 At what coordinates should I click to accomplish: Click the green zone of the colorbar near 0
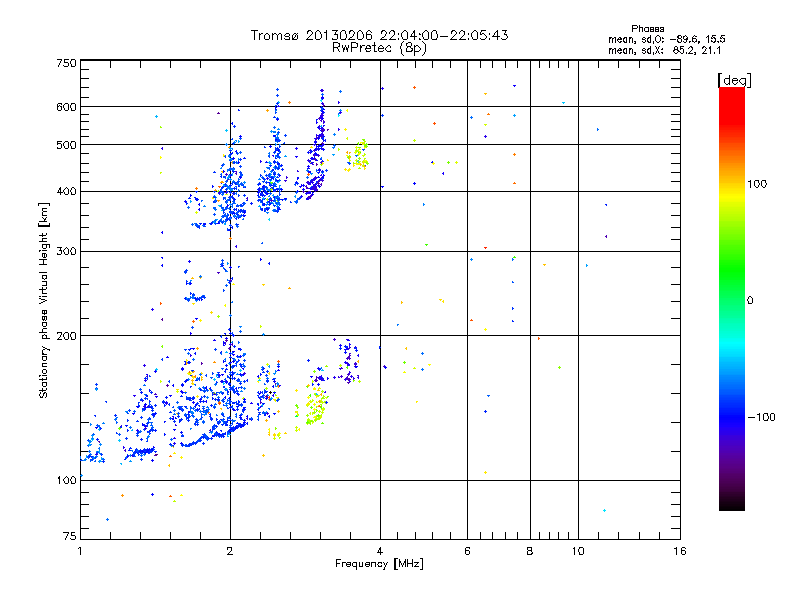point(732,286)
